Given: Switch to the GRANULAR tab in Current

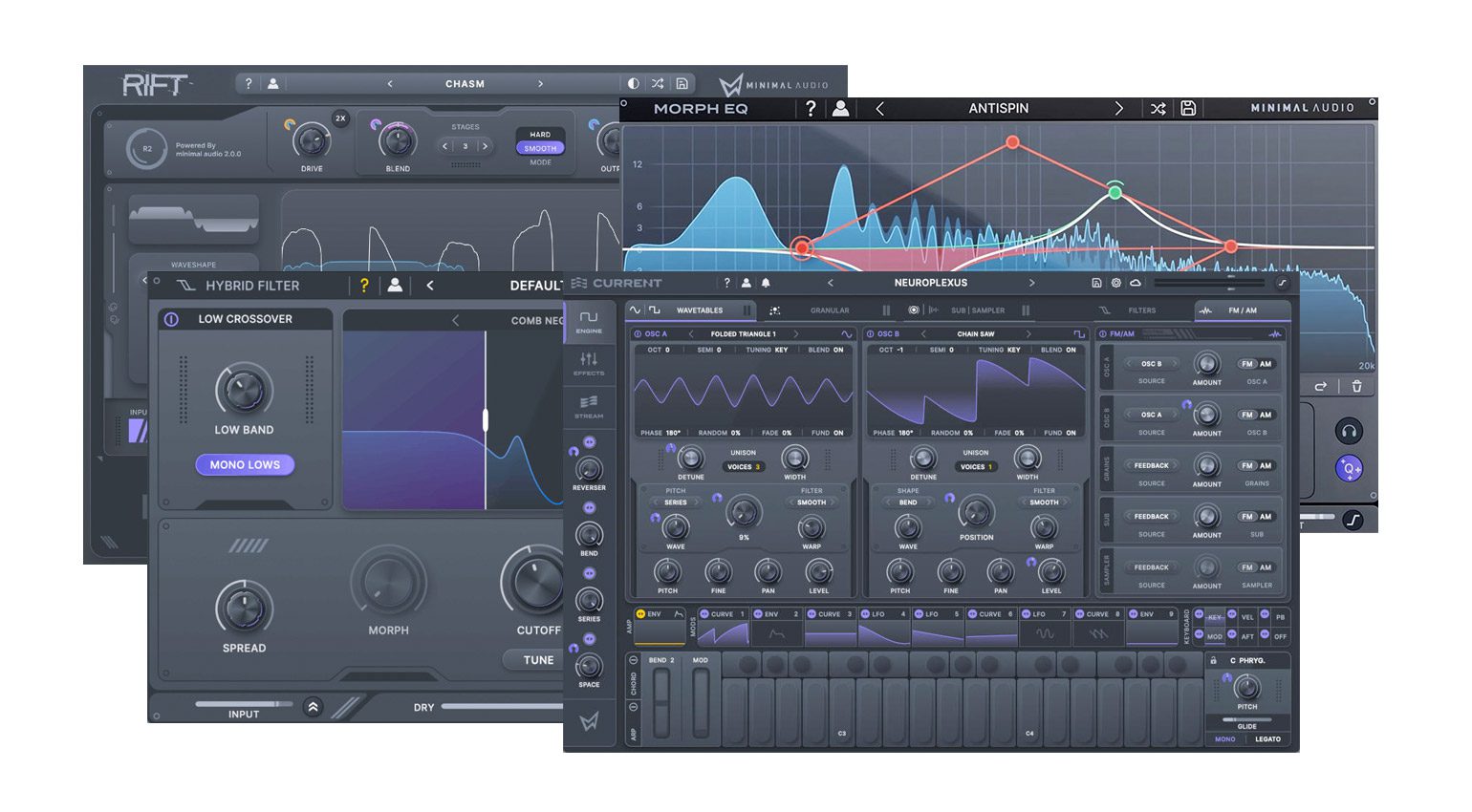Looking at the screenshot, I should pos(830,310).
